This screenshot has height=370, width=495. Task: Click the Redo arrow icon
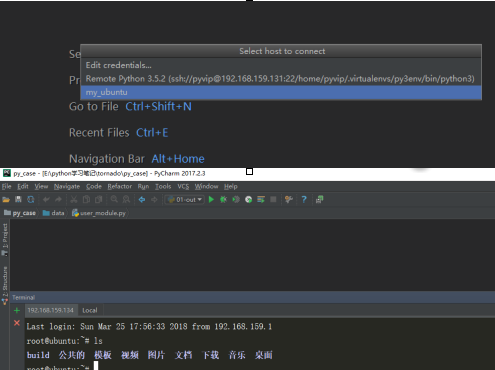58,199
